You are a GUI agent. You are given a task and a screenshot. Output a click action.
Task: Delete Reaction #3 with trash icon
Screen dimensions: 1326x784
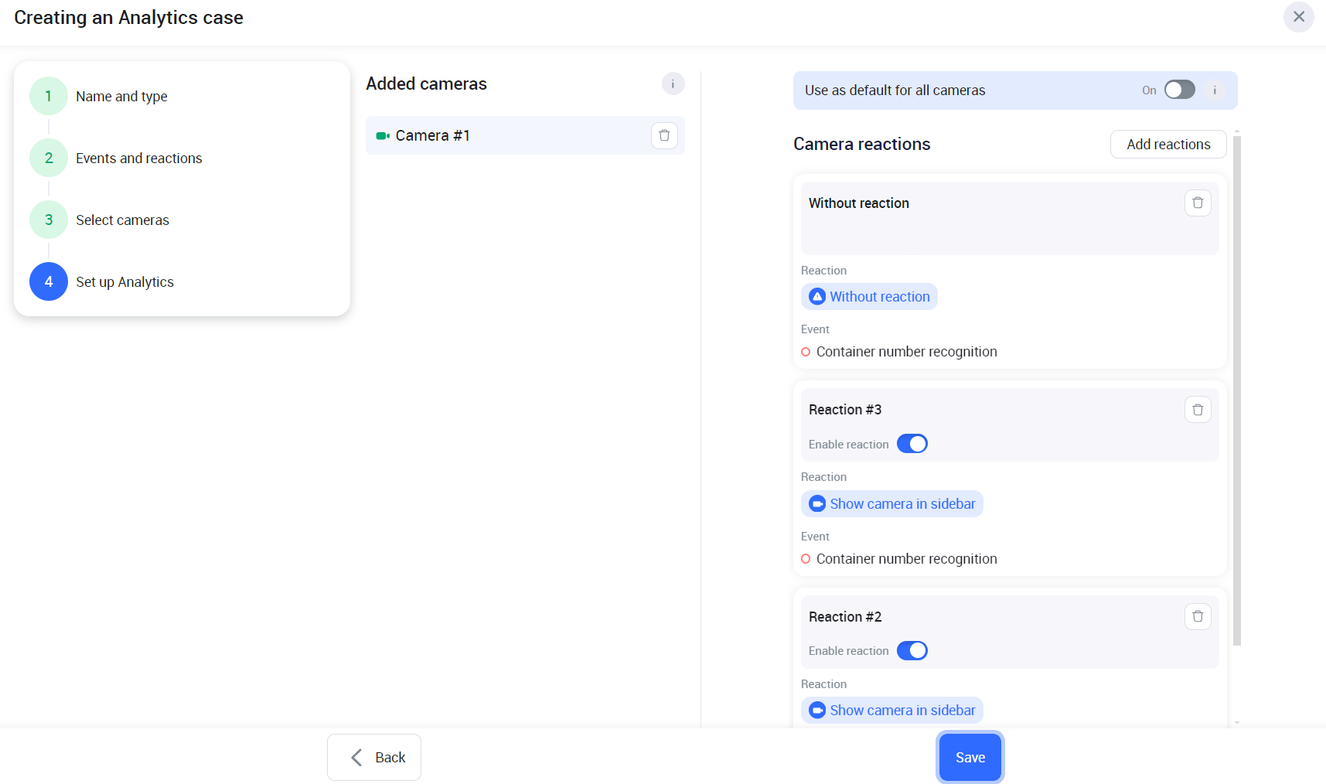1197,410
